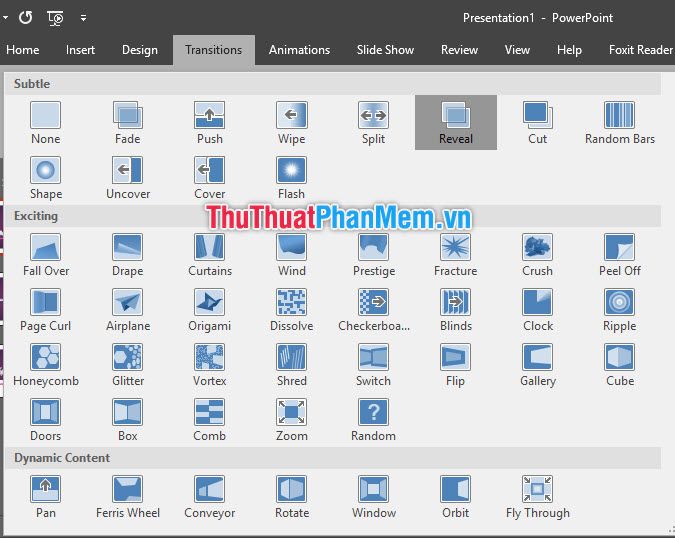
Task: Start slideshow from beginning toolbar icon
Action: (55, 18)
